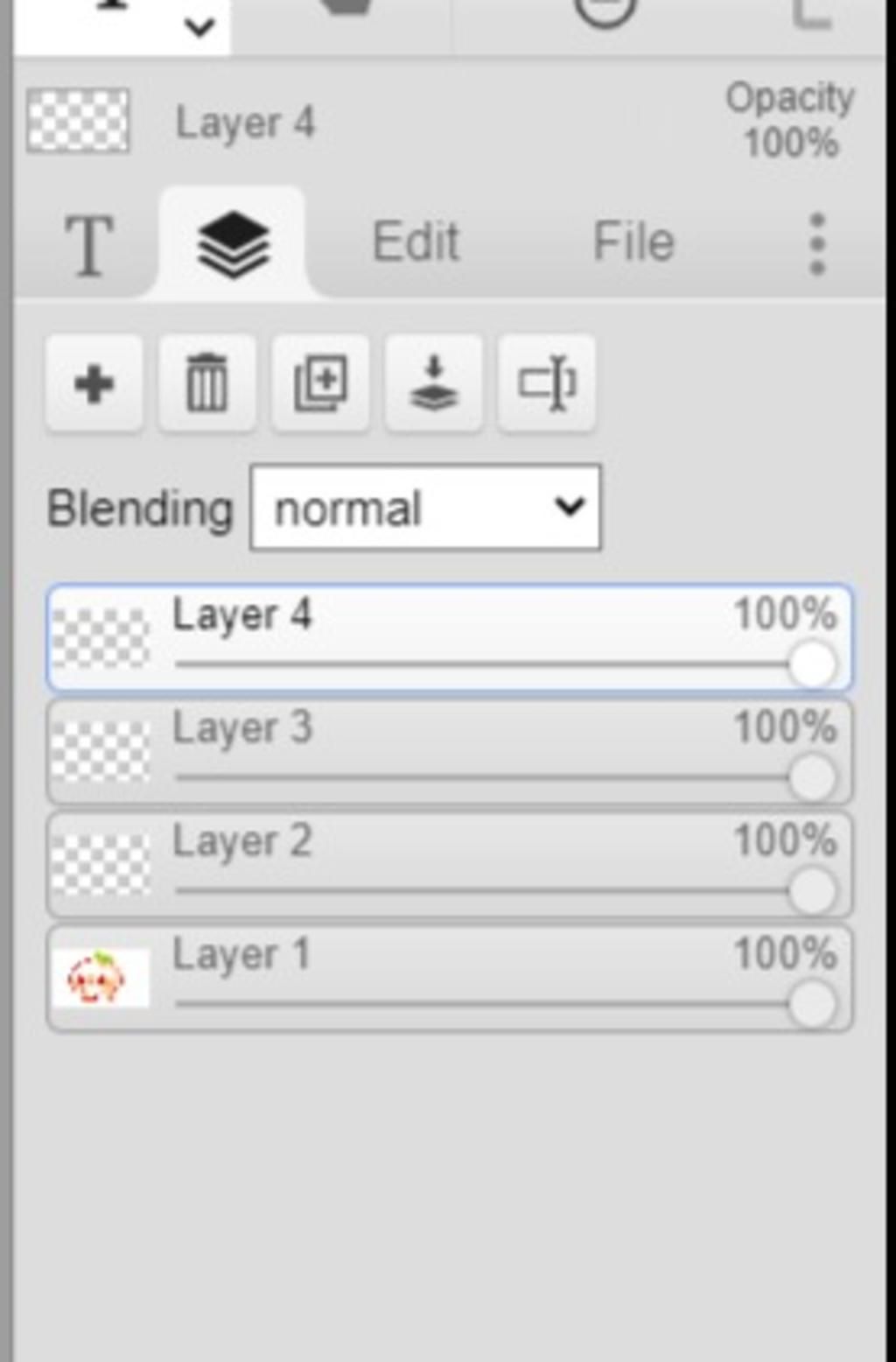Screen dimensions: 896x1362
Task: Click Layer 3 opacity slider handle
Action: pyautogui.click(x=812, y=777)
